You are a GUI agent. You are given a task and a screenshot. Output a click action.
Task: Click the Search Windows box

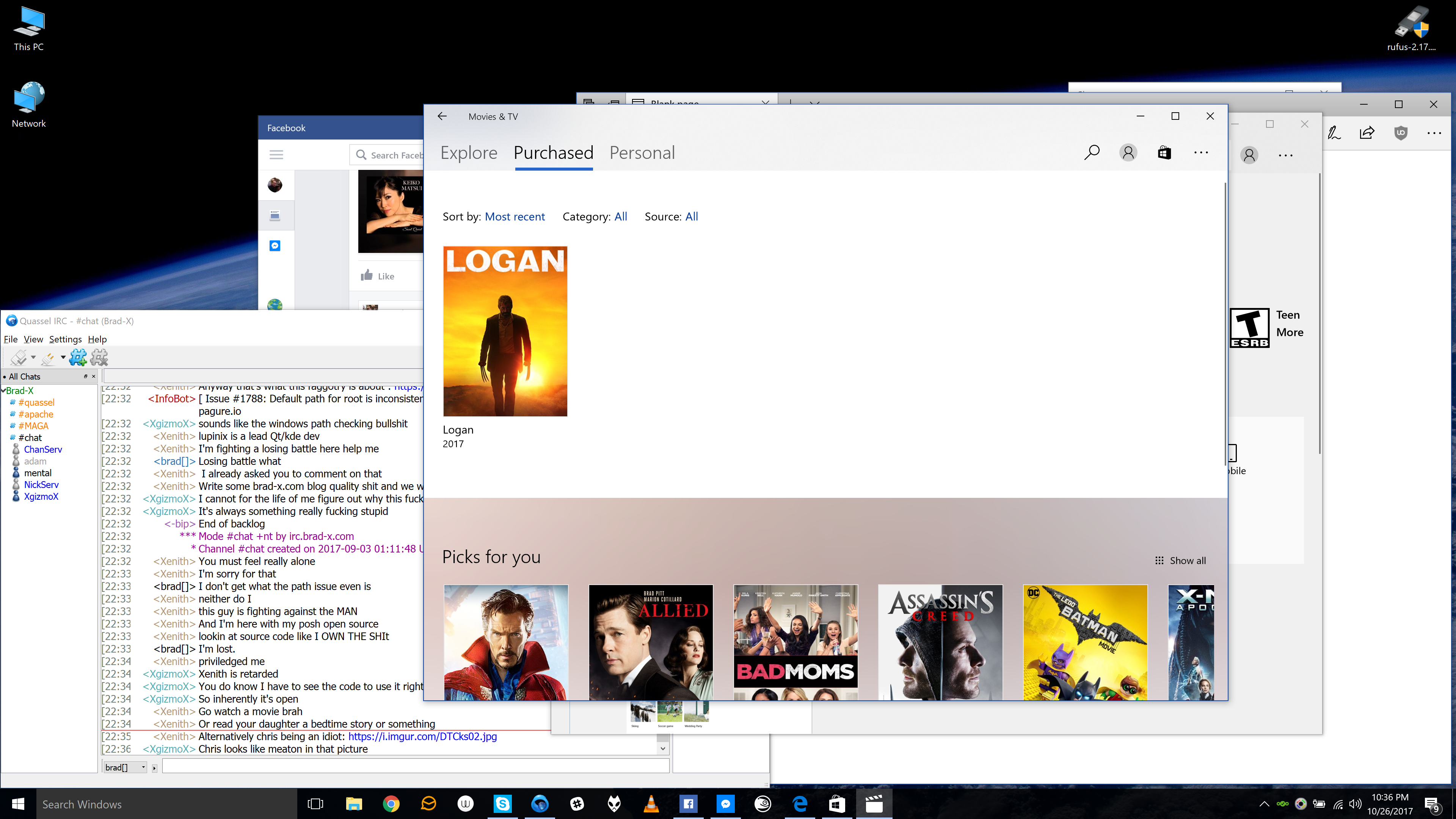point(166,804)
